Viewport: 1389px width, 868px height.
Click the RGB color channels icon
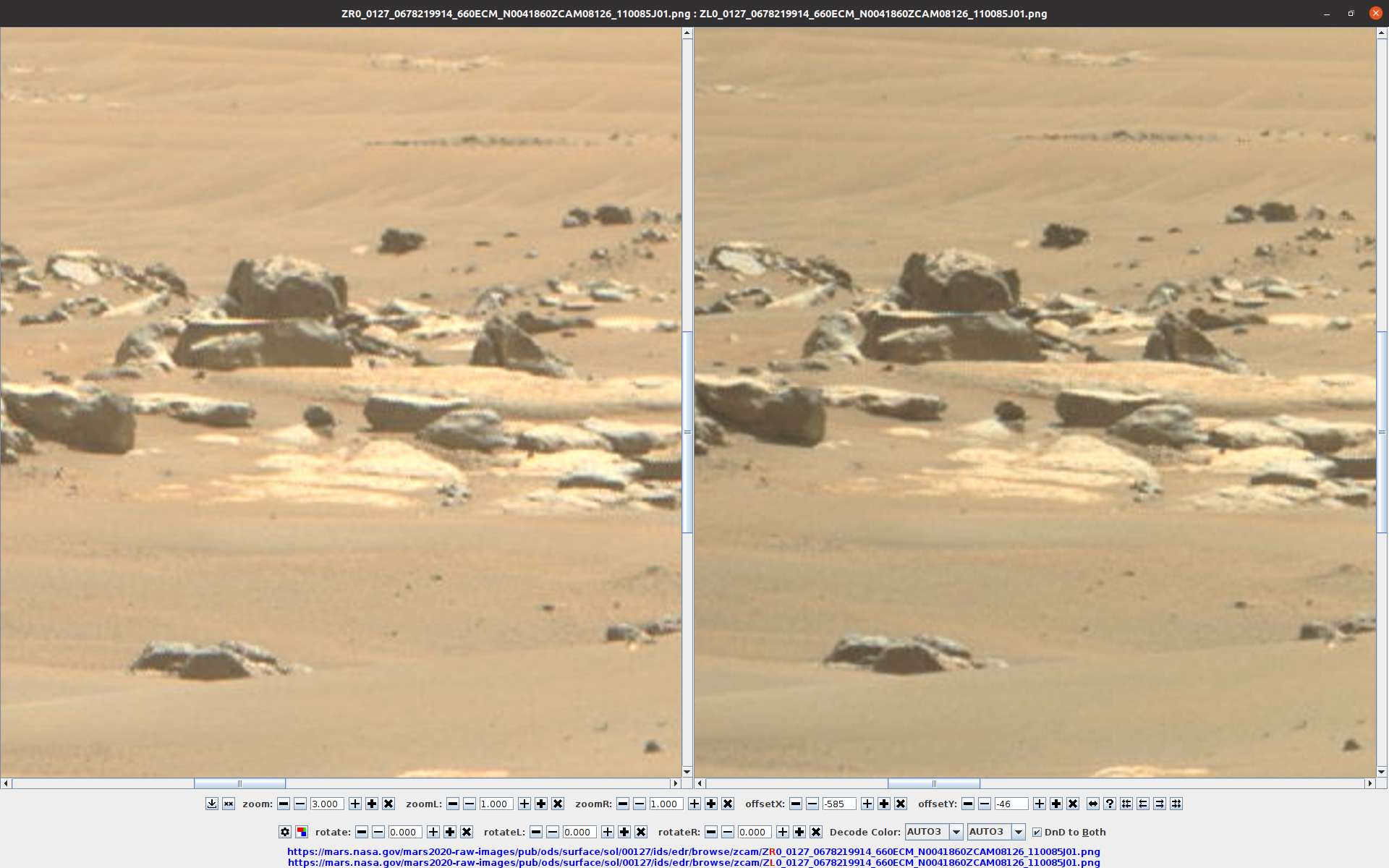[302, 832]
